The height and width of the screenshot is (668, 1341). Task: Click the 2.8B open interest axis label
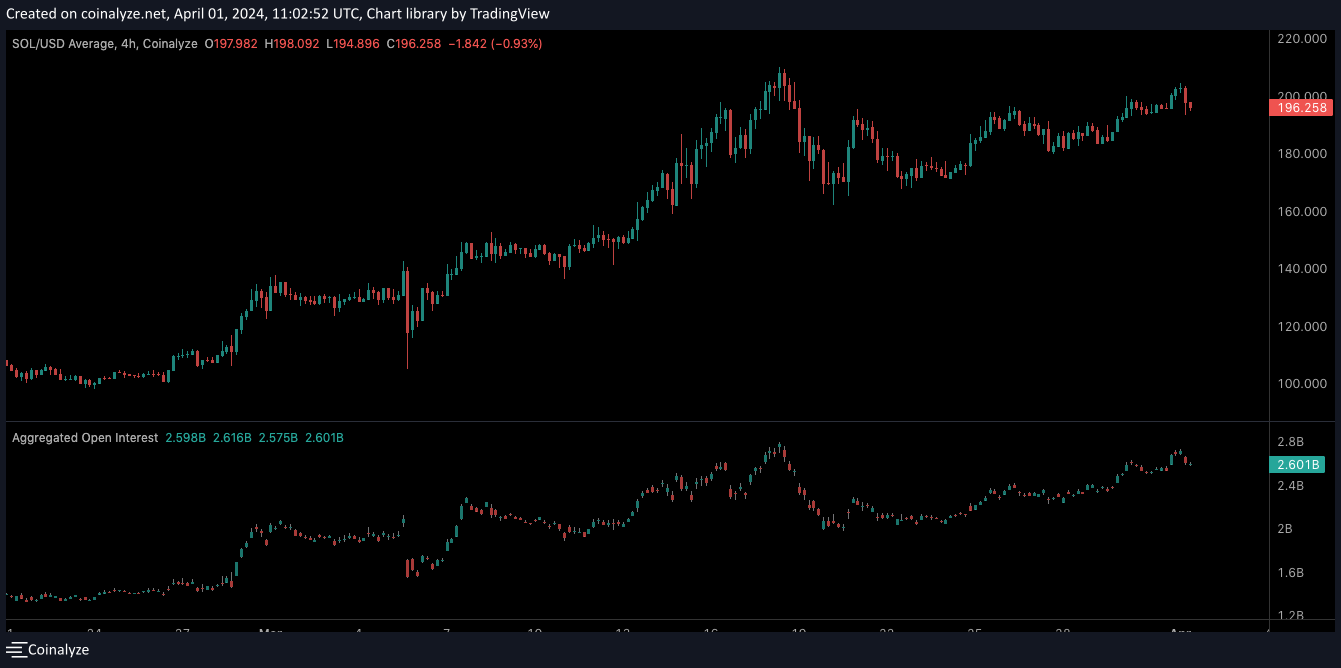point(1291,441)
